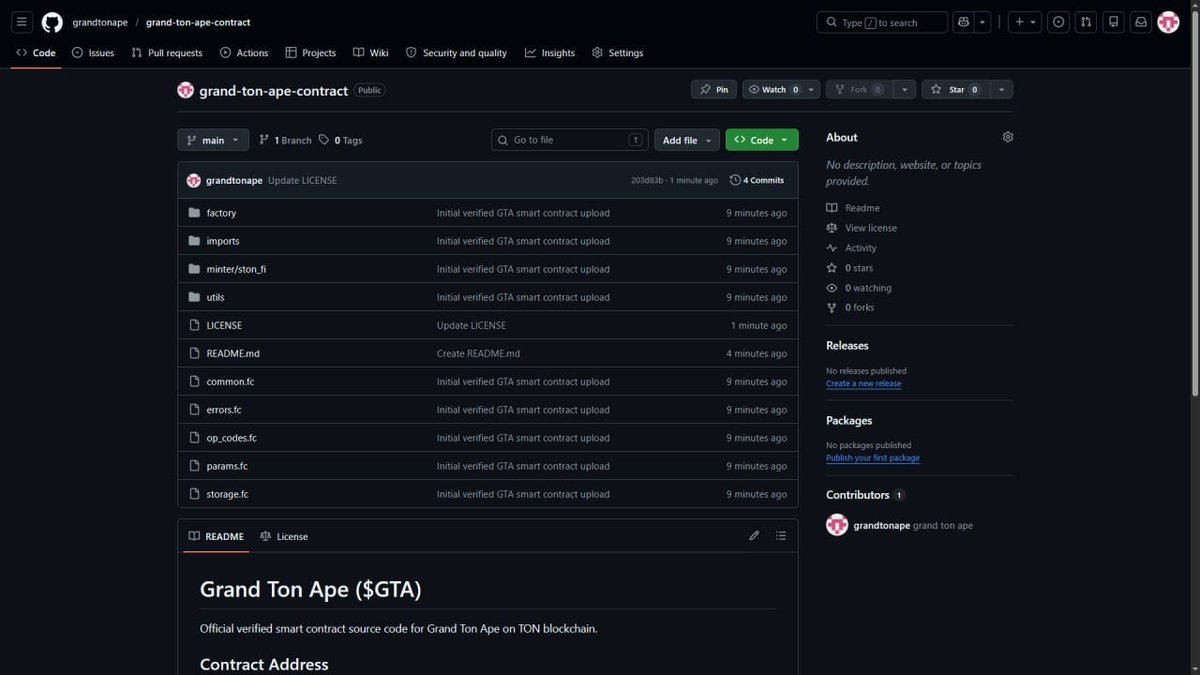1200x675 pixels.
Task: Open the issues inbox icon in header
Action: point(1059,22)
